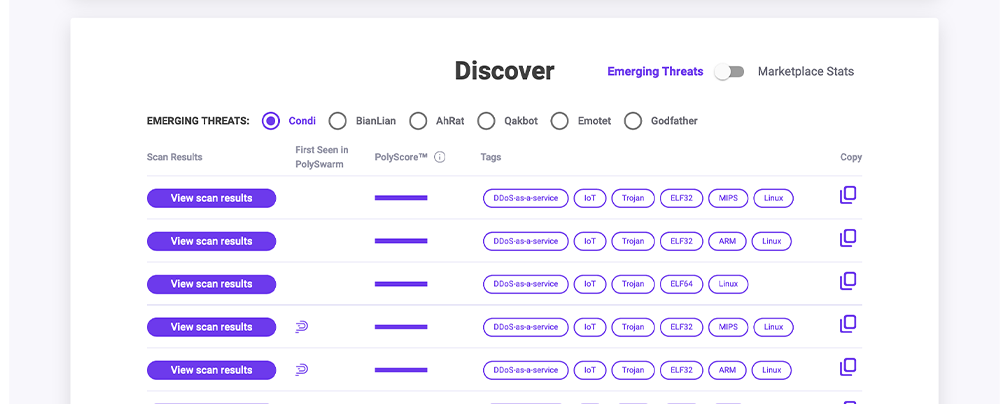Image resolution: width=1000 pixels, height=404 pixels.
Task: Click first-seen PolySwarm icon in the MIPS row
Action: (302, 327)
